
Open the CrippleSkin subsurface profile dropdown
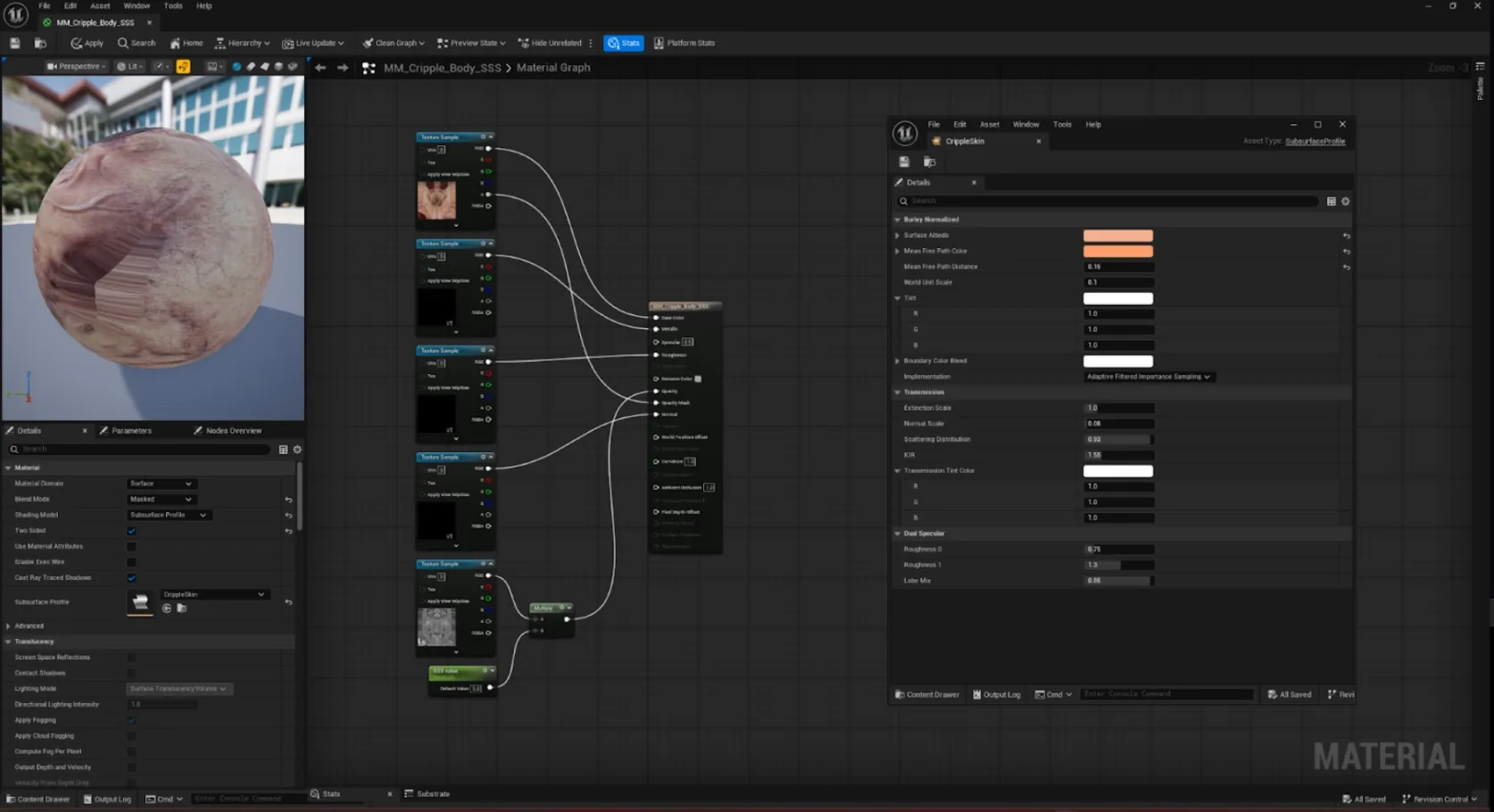pos(213,594)
